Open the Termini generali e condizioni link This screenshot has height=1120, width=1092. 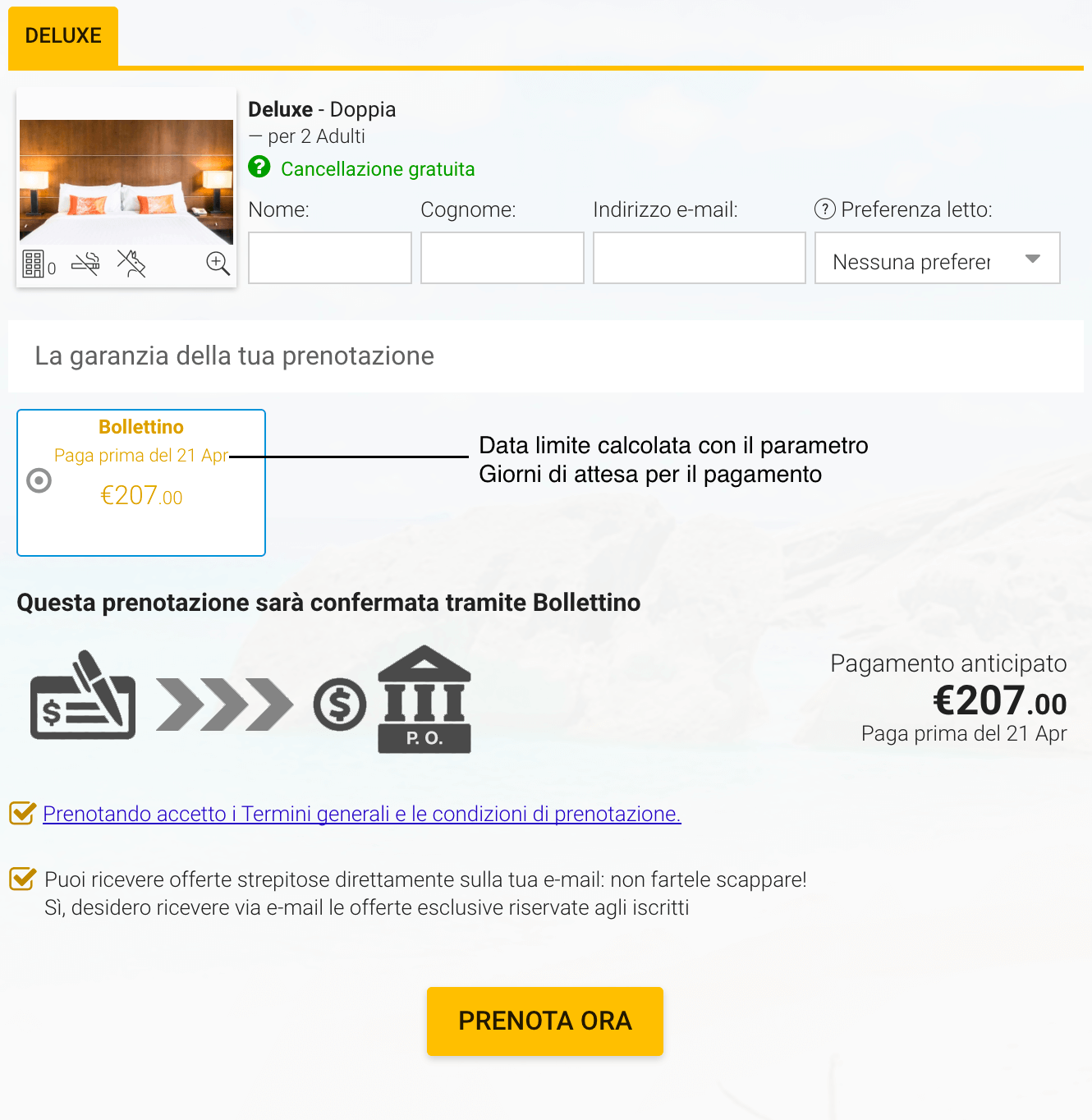pos(362,814)
